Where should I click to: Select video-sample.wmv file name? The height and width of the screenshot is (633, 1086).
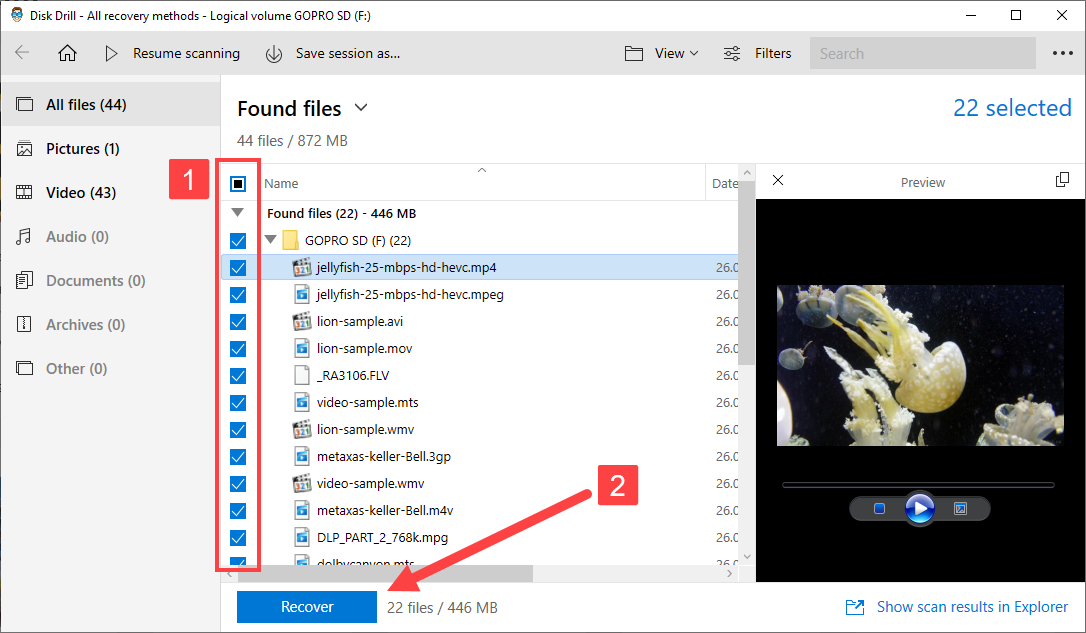(371, 483)
